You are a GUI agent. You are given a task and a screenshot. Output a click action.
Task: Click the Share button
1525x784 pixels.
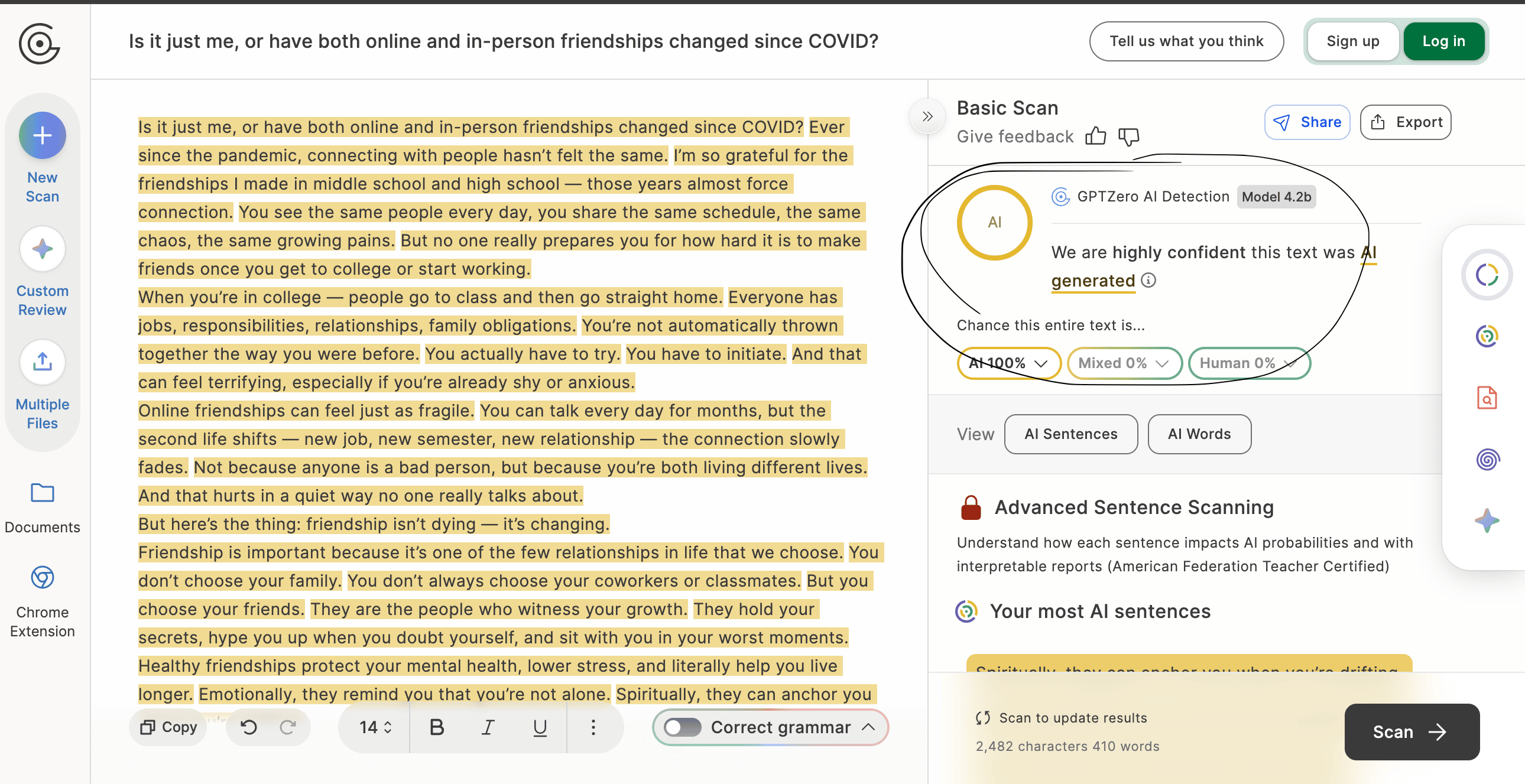1306,122
